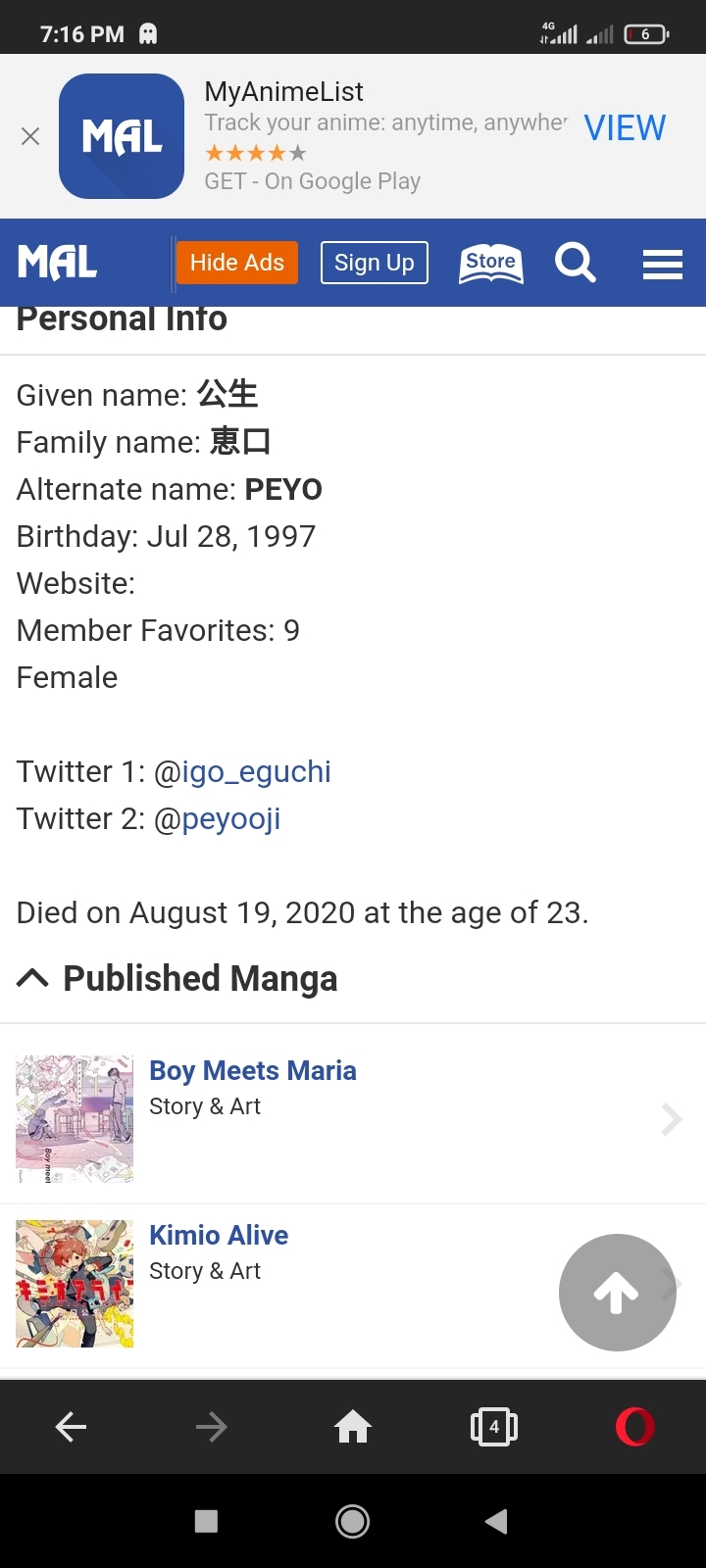Open the Kimio Alive manga title
706x1568 pixels.
[x=219, y=1235]
